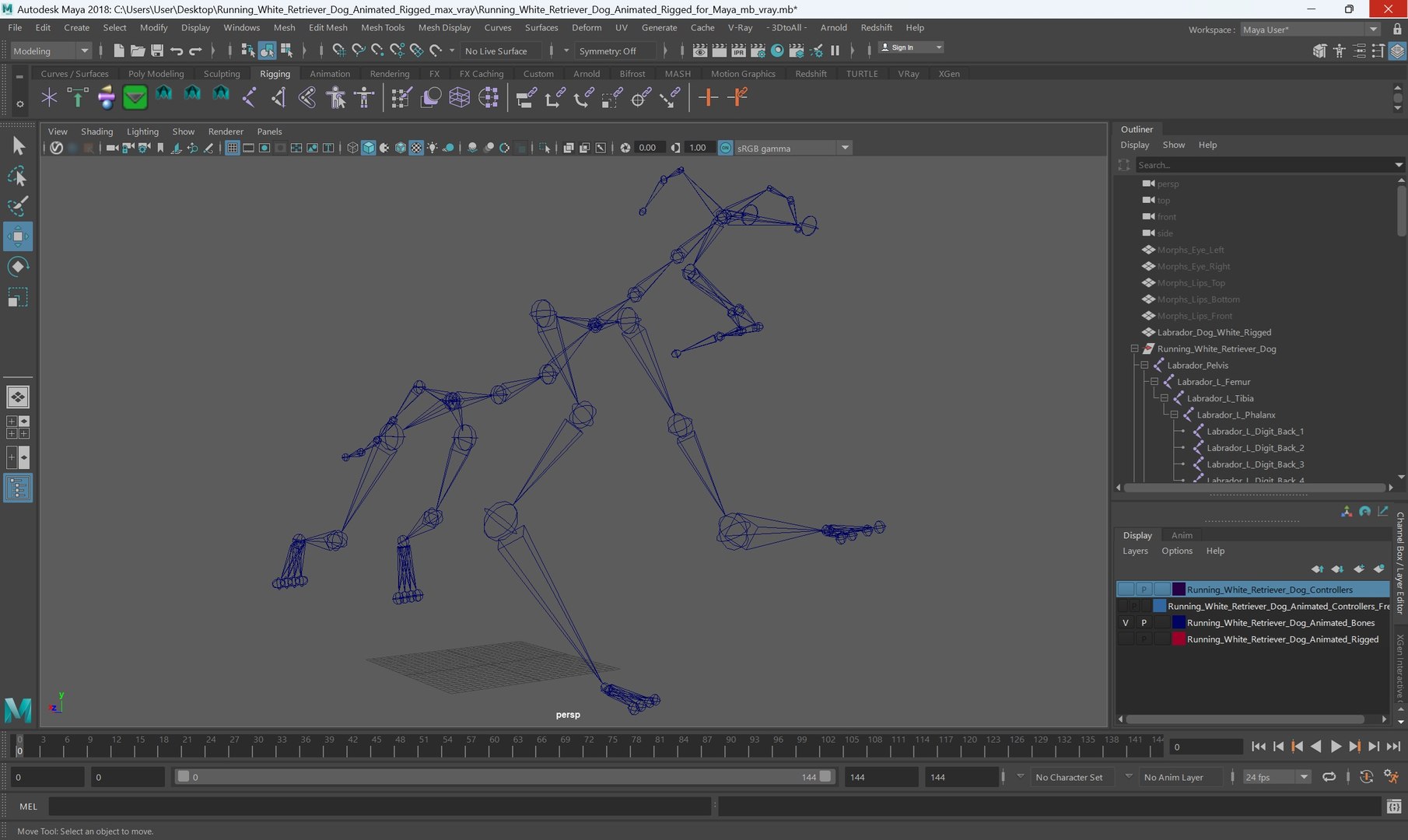
Task: Toggle visibility of Animated_Rigged layer
Action: (1125, 639)
